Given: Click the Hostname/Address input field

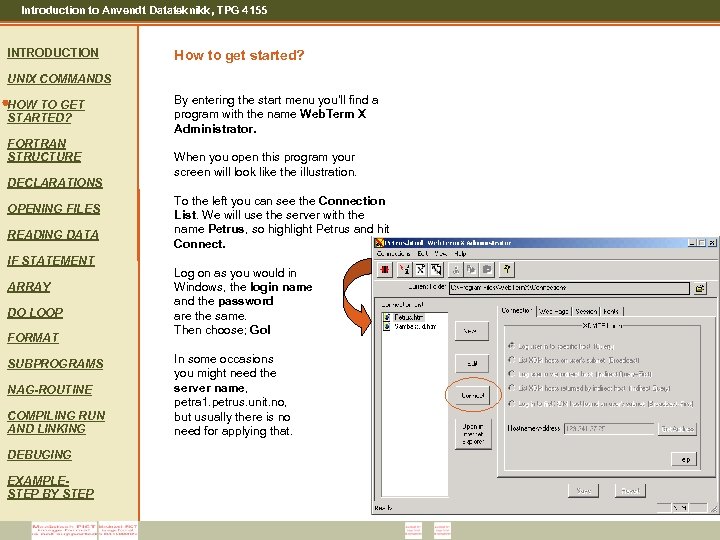Looking at the screenshot, I should click(609, 428).
